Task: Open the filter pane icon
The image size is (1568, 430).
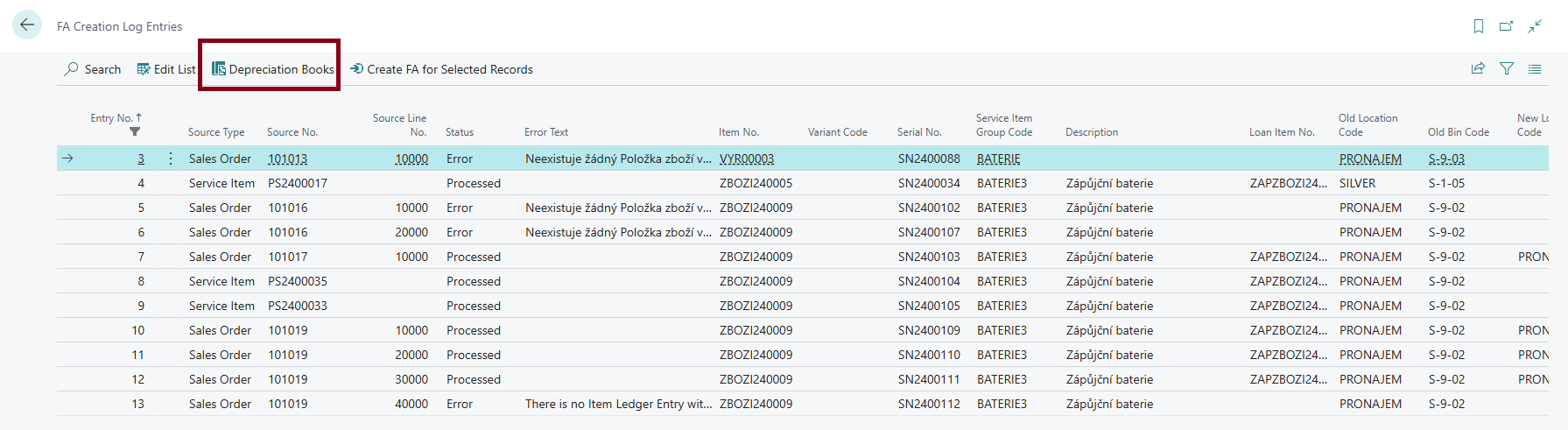Action: click(1507, 68)
